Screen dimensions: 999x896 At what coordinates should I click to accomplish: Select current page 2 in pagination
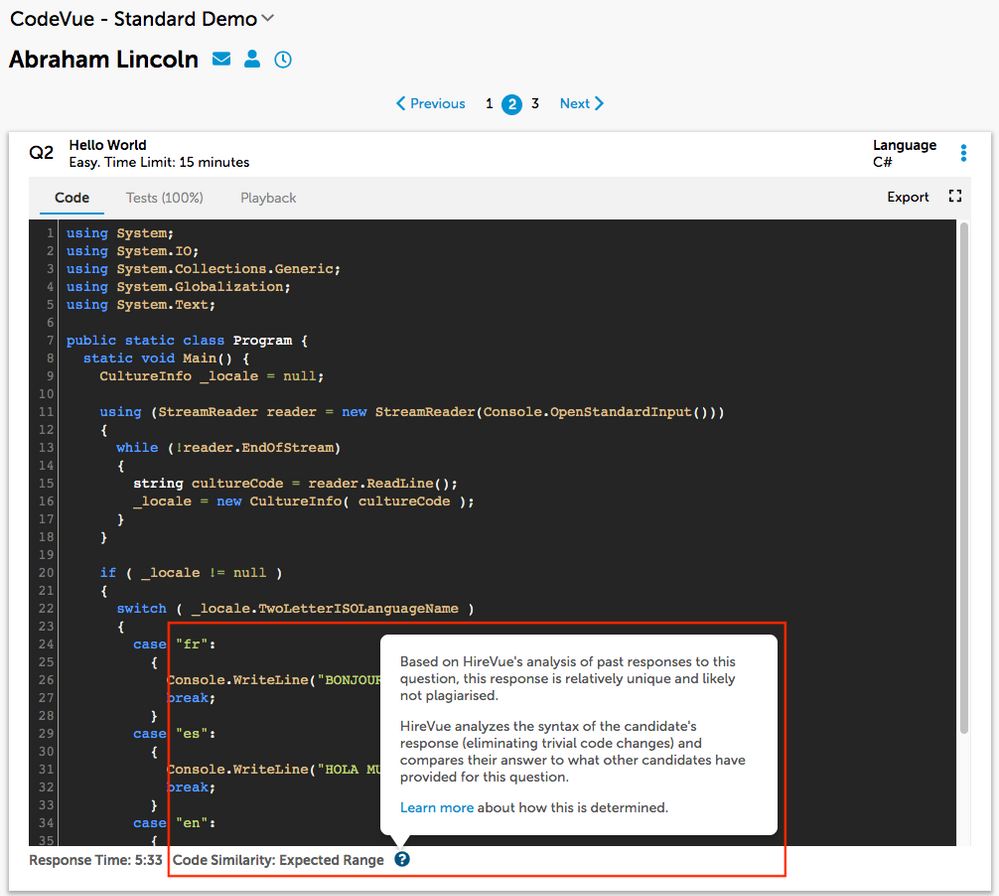[x=512, y=104]
